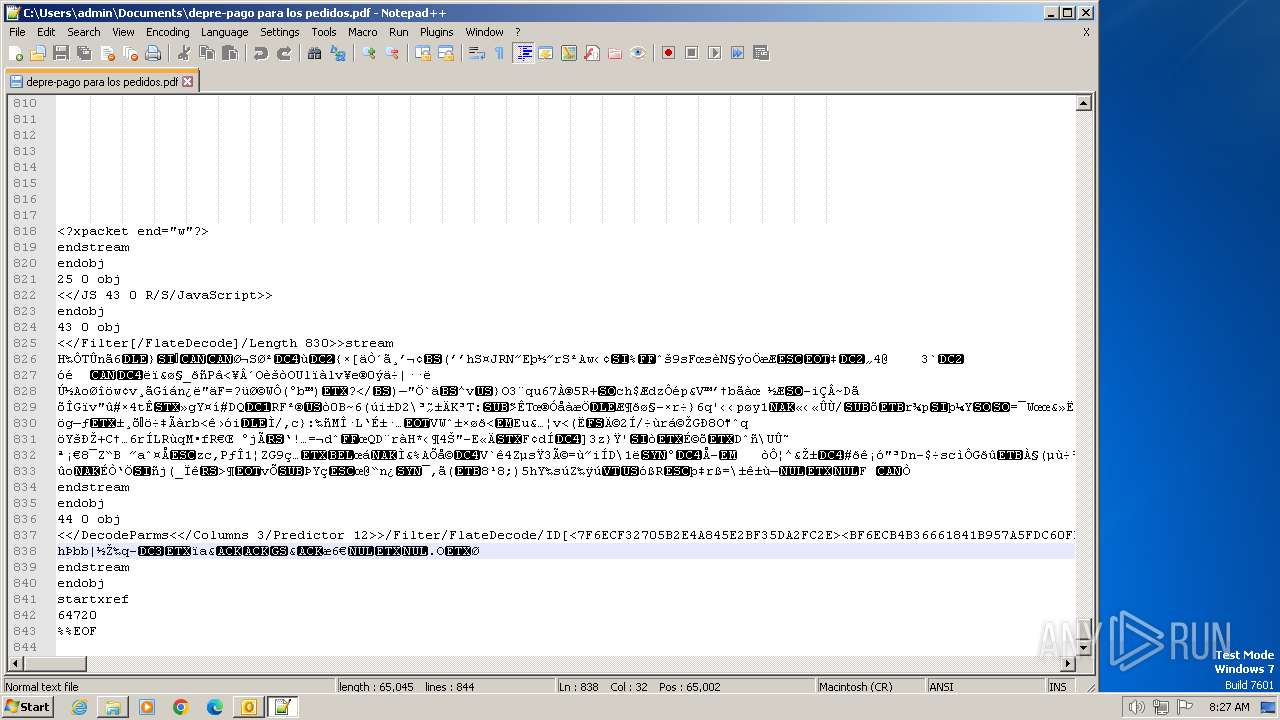Toggle indent guide display
Viewport: 1280px width, 720px height.
(x=523, y=53)
